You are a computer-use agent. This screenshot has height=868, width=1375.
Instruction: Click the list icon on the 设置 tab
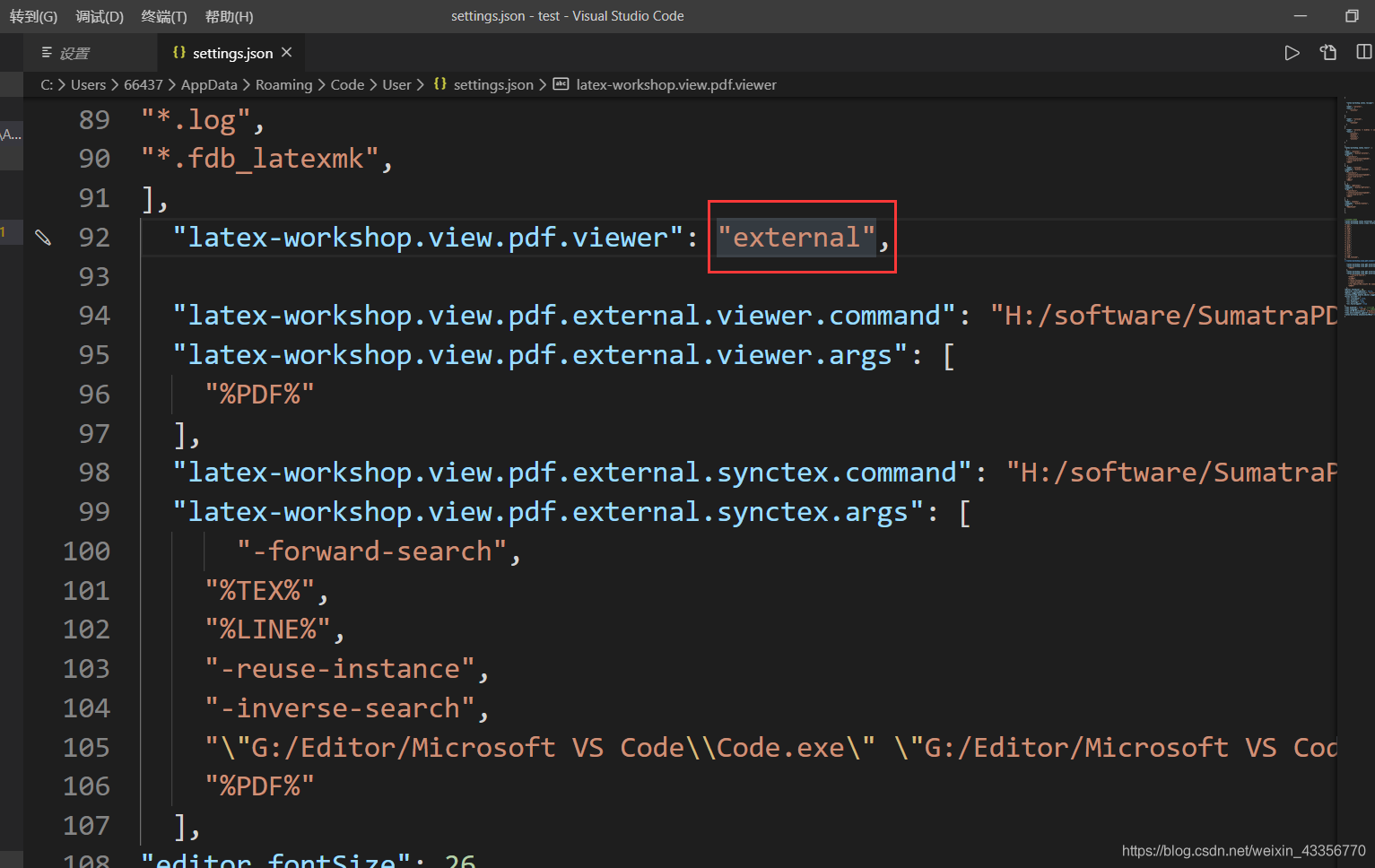47,53
